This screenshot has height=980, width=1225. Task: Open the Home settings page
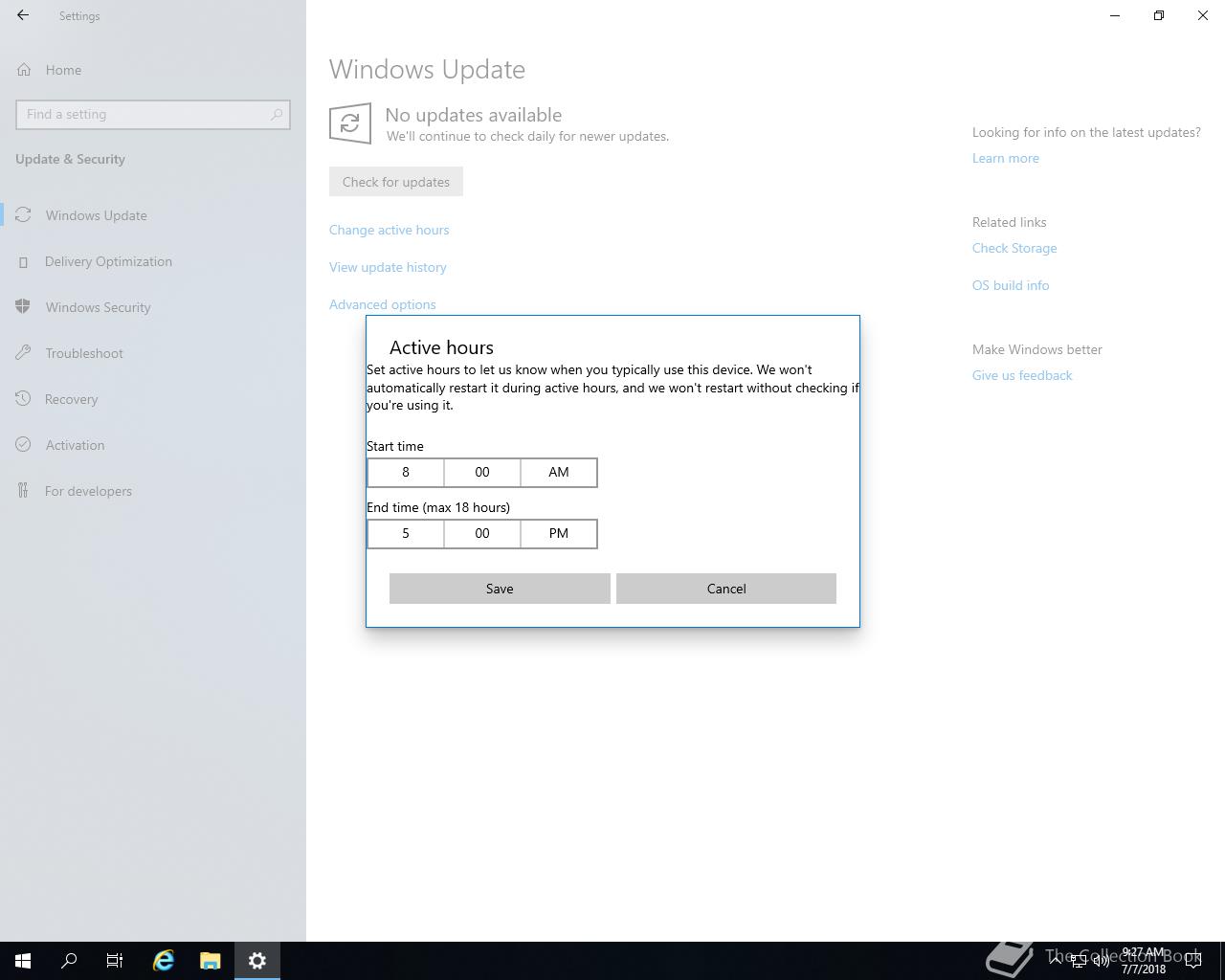point(153,70)
